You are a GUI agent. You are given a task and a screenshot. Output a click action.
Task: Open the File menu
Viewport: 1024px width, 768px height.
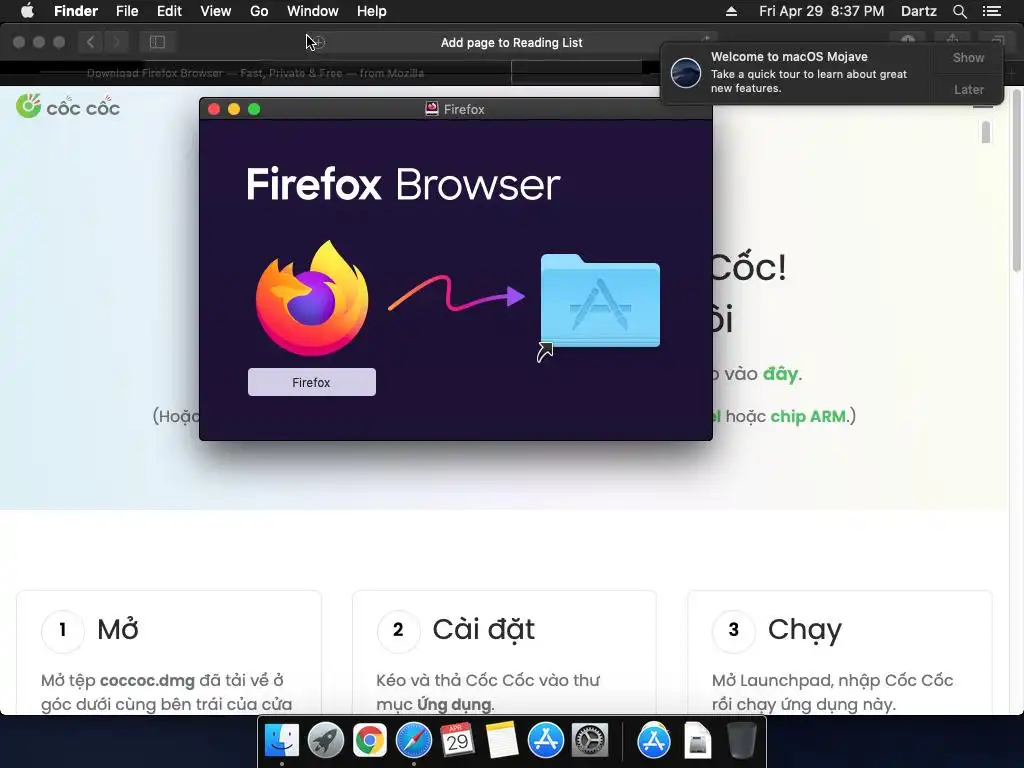point(127,11)
